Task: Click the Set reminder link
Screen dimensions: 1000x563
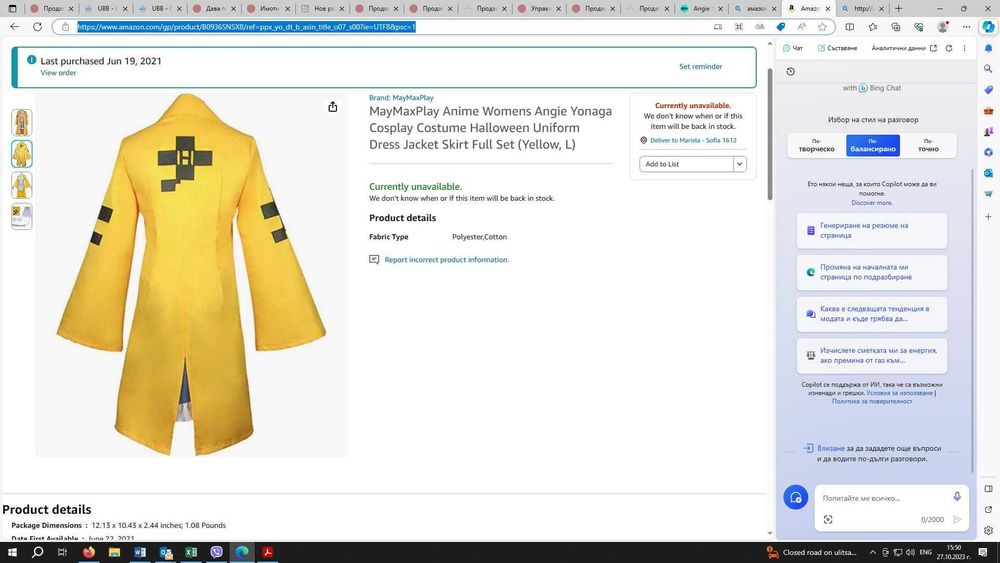Action: click(x=700, y=66)
